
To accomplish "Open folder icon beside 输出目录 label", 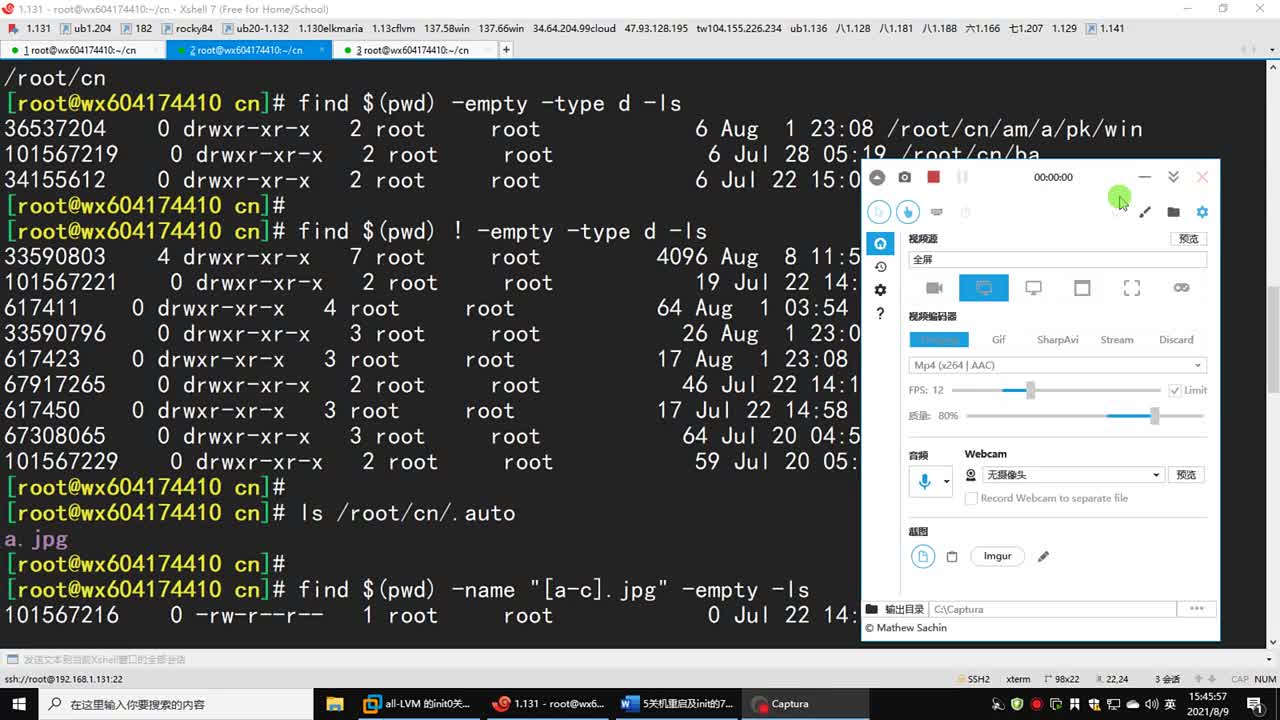I will pyautogui.click(x=872, y=609).
